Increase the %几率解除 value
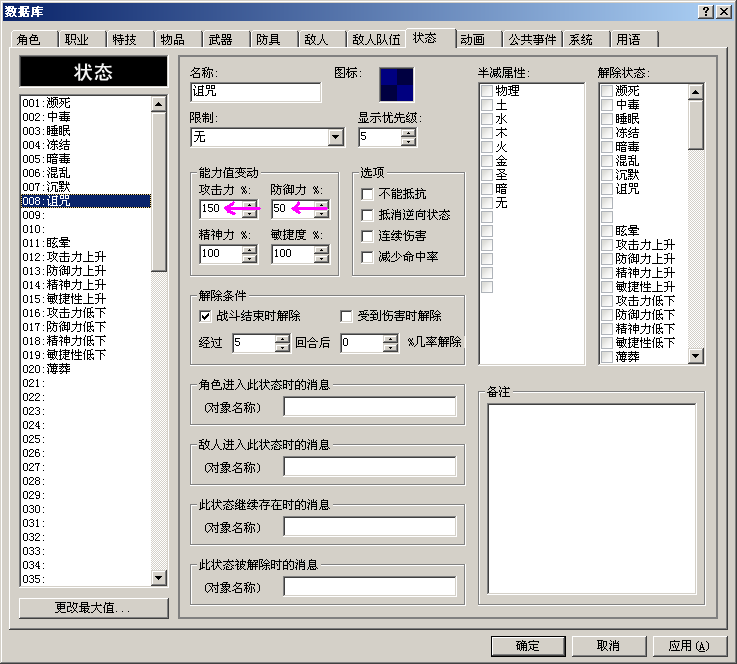Screen dimensions: 737x664 [391, 338]
